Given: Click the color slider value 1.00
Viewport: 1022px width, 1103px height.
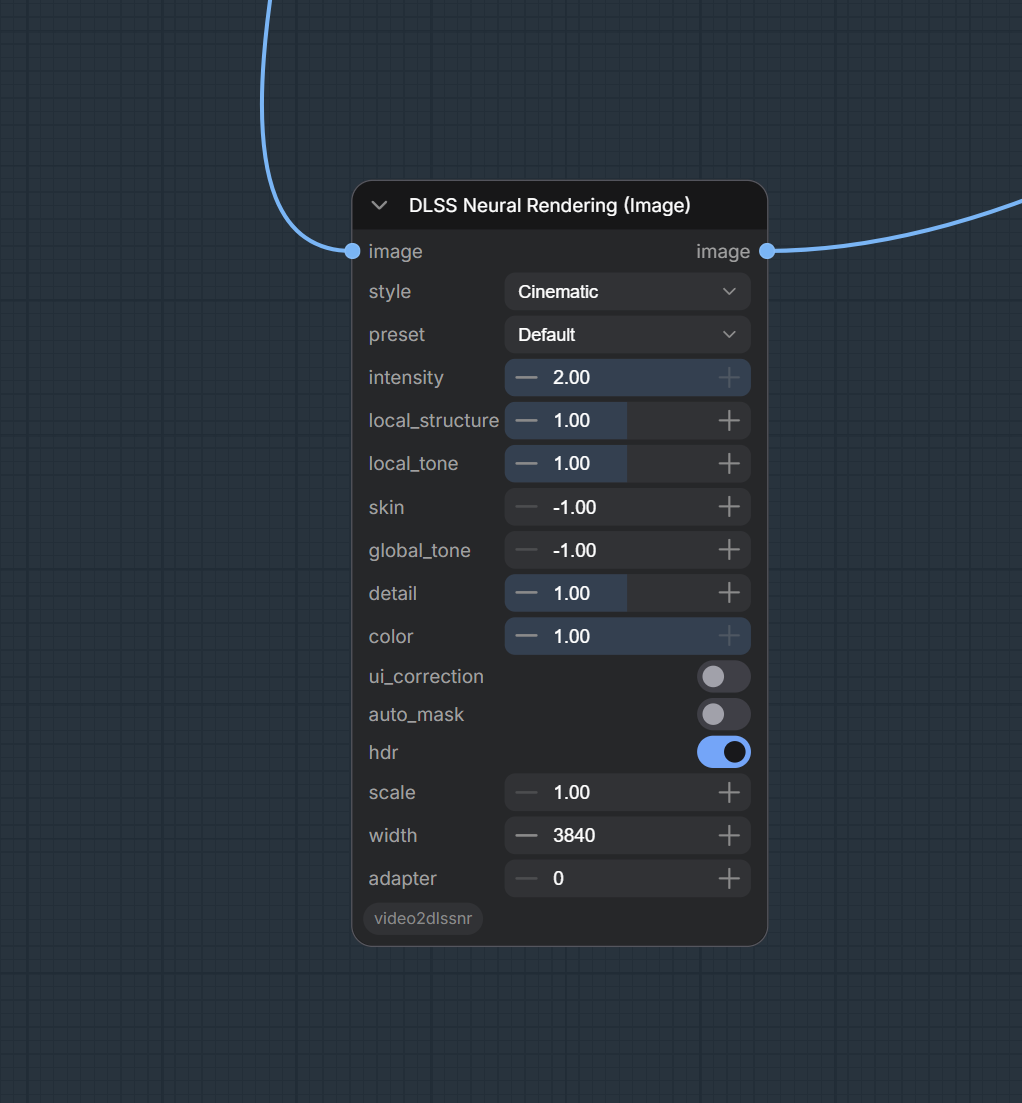Looking at the screenshot, I should [571, 636].
